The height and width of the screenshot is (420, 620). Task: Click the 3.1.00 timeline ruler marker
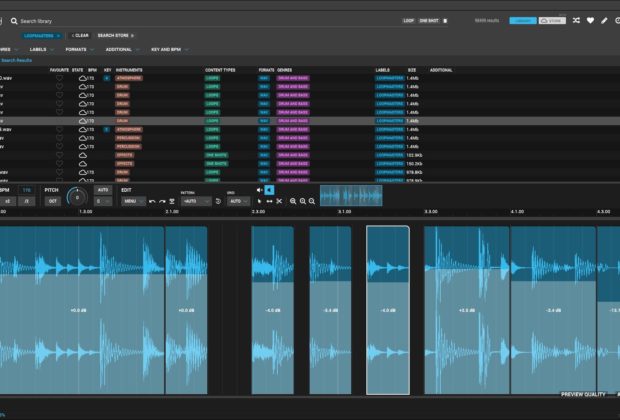(x=344, y=212)
